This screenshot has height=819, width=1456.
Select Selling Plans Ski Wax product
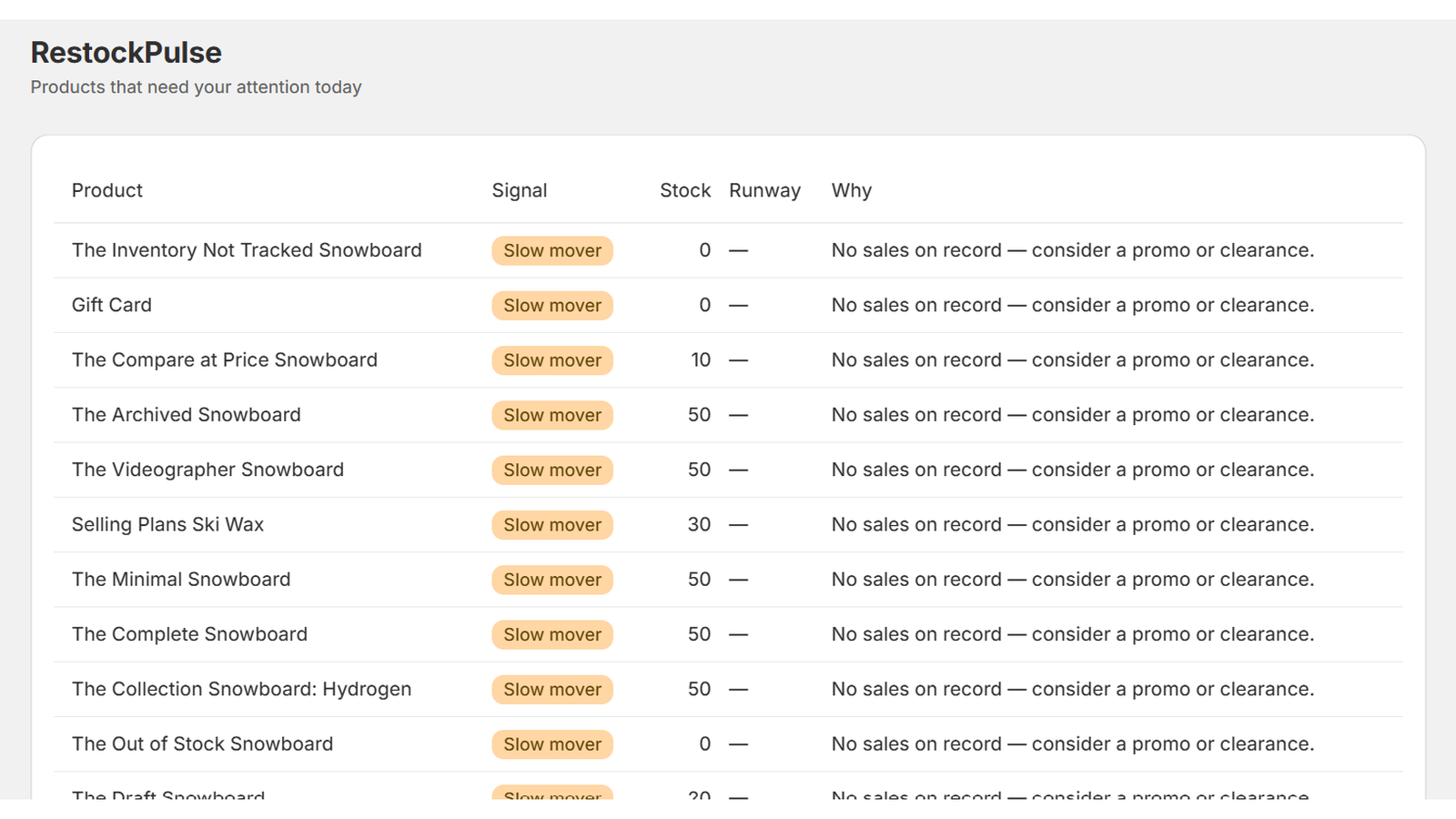coord(167,525)
